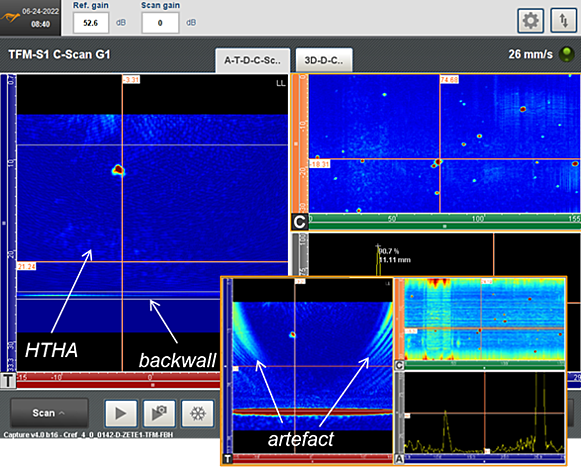
Task: Click the red horizontal T-view ruler handle
Action: tap(153, 385)
